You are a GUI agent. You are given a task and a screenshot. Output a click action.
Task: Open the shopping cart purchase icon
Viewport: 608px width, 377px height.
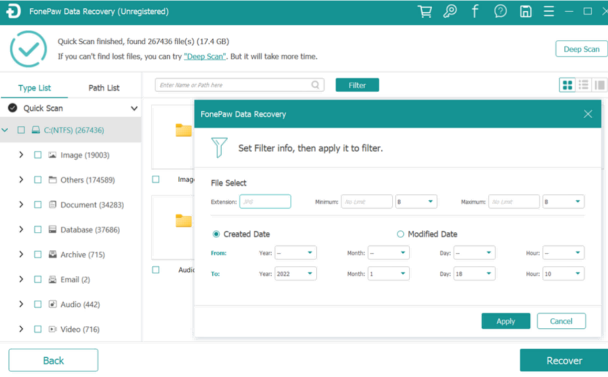(x=425, y=11)
